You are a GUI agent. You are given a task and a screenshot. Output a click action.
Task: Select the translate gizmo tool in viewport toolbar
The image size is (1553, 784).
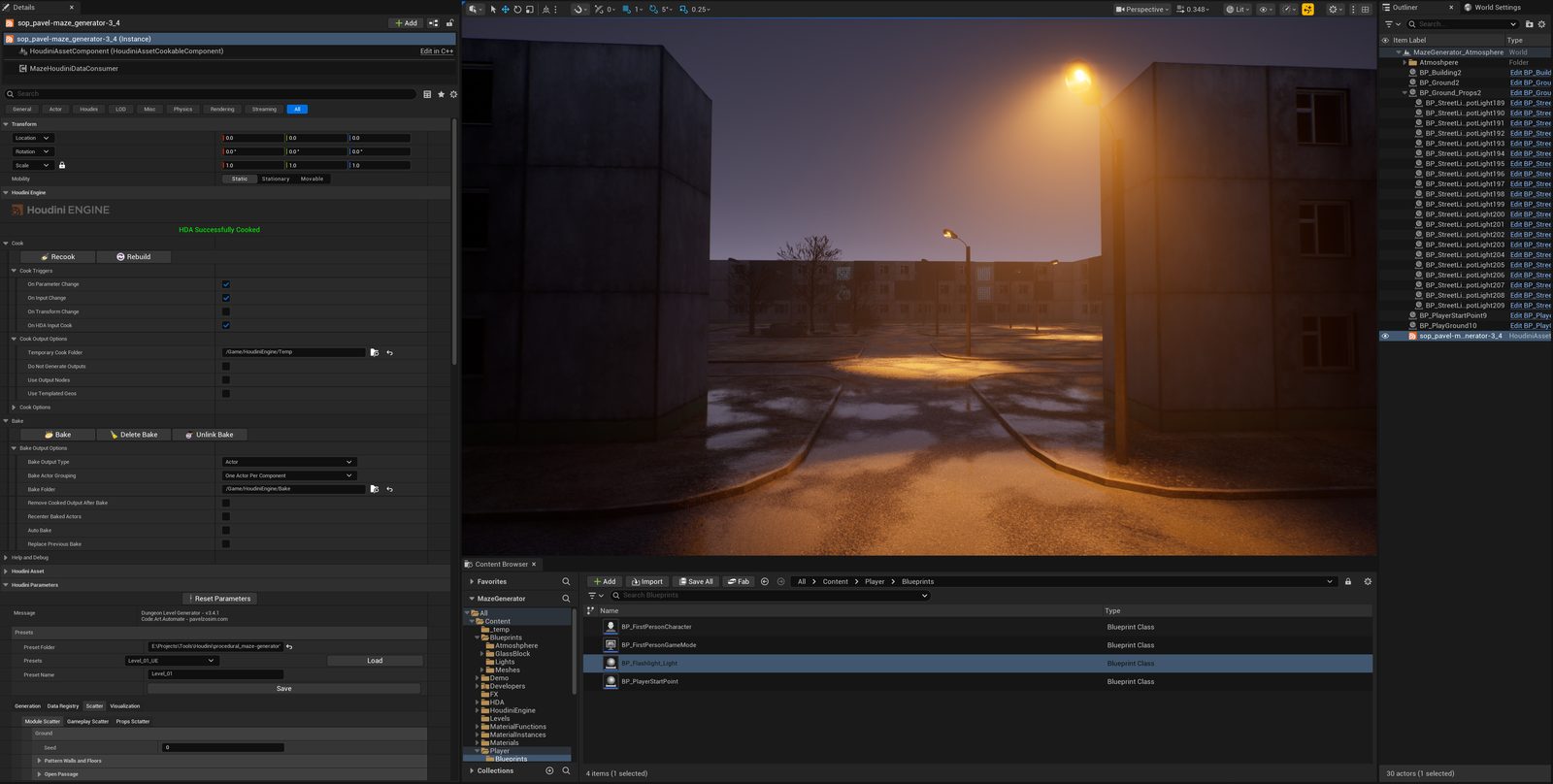pos(505,10)
